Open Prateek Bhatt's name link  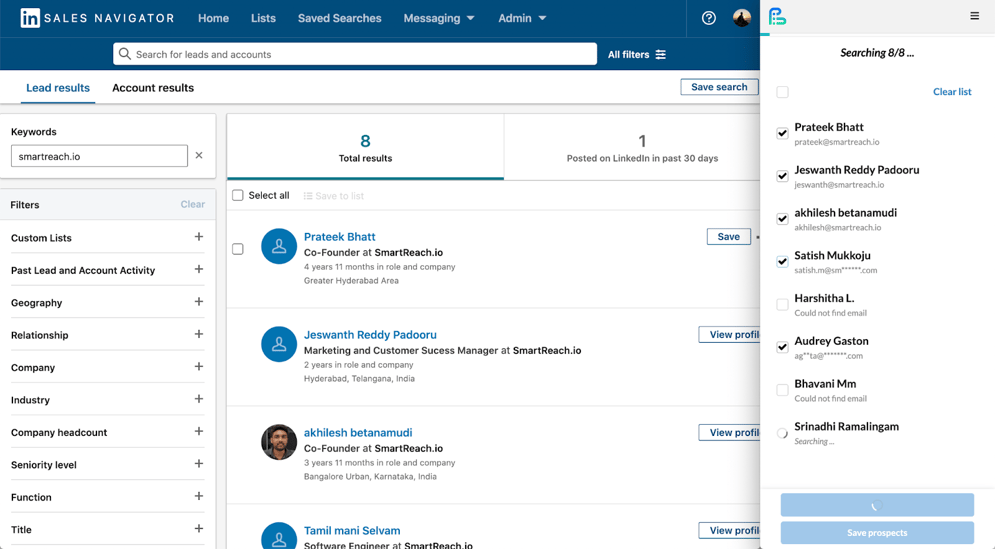339,237
